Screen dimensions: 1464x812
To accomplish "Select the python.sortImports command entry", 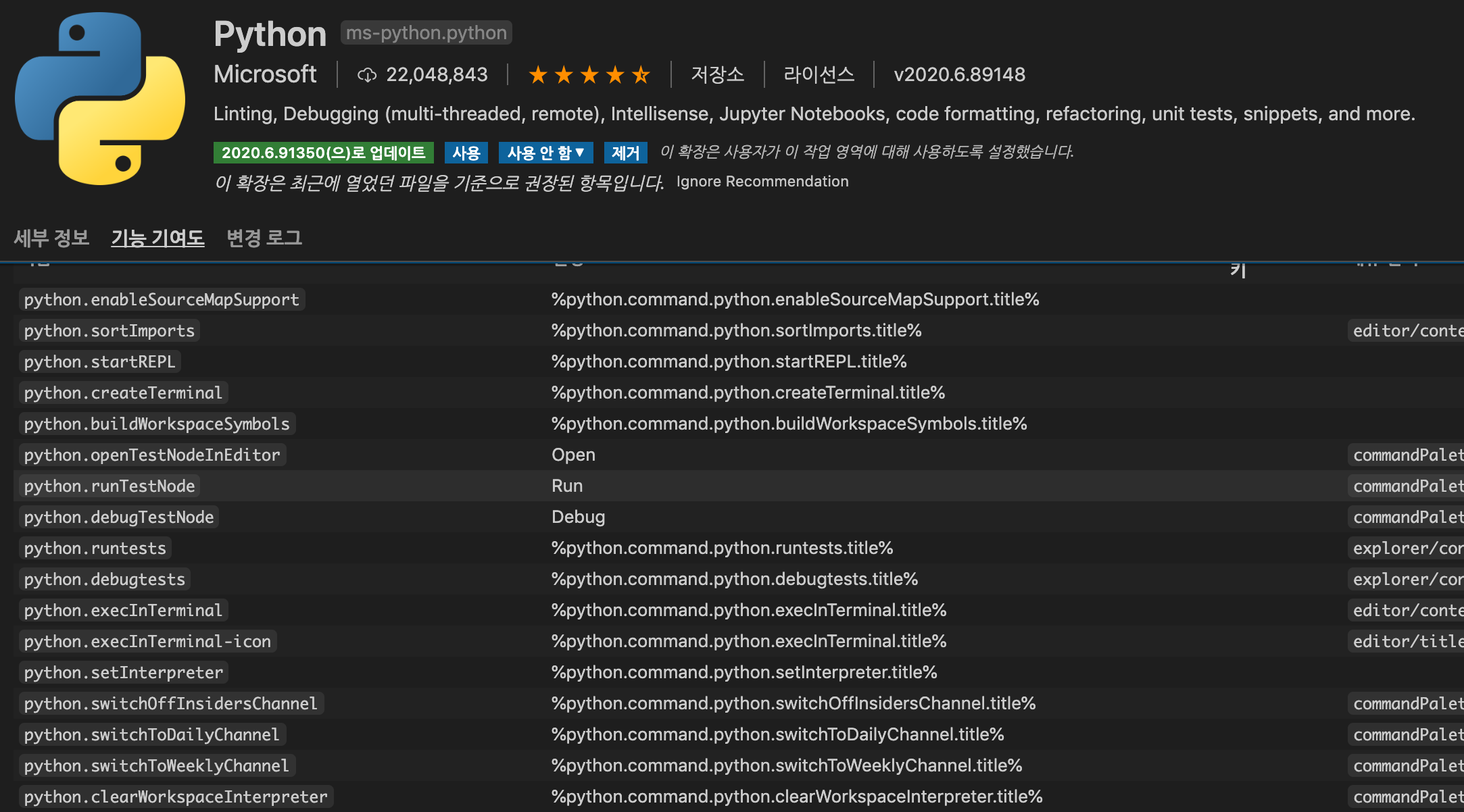I will [109, 330].
